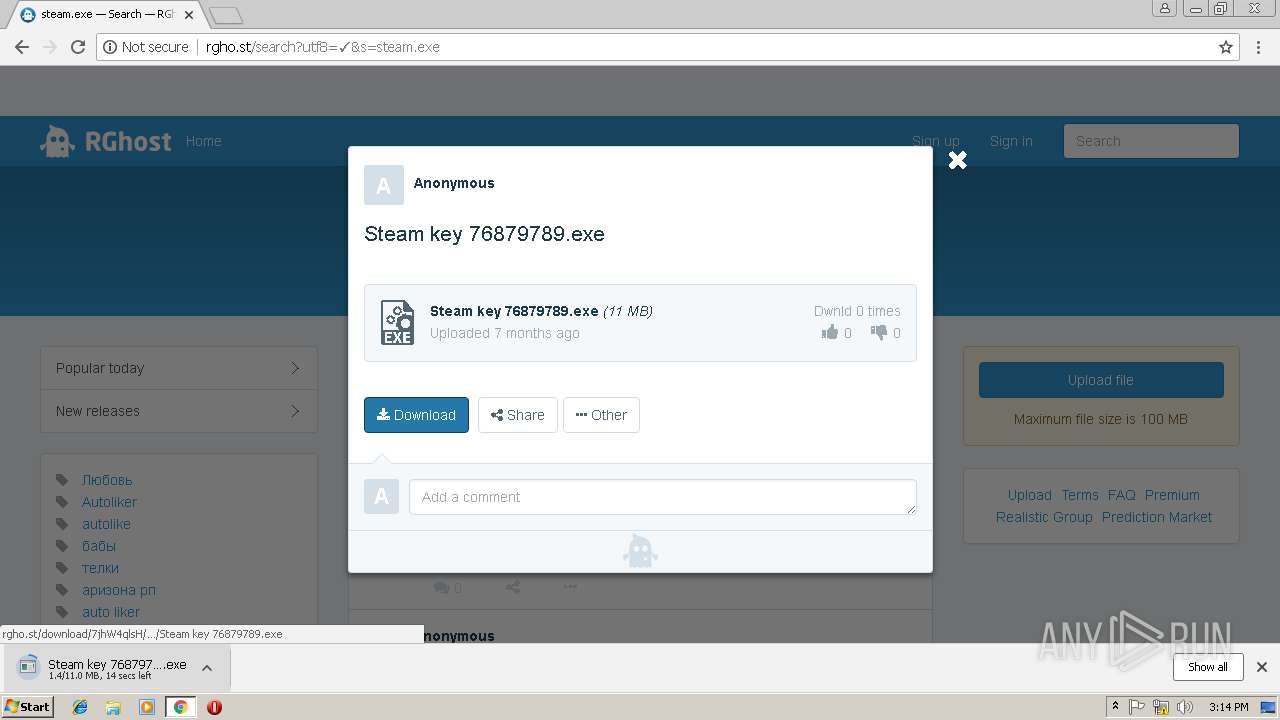Image resolution: width=1280 pixels, height=720 pixels.
Task: Show hidden system tray icons
Action: [1115, 707]
